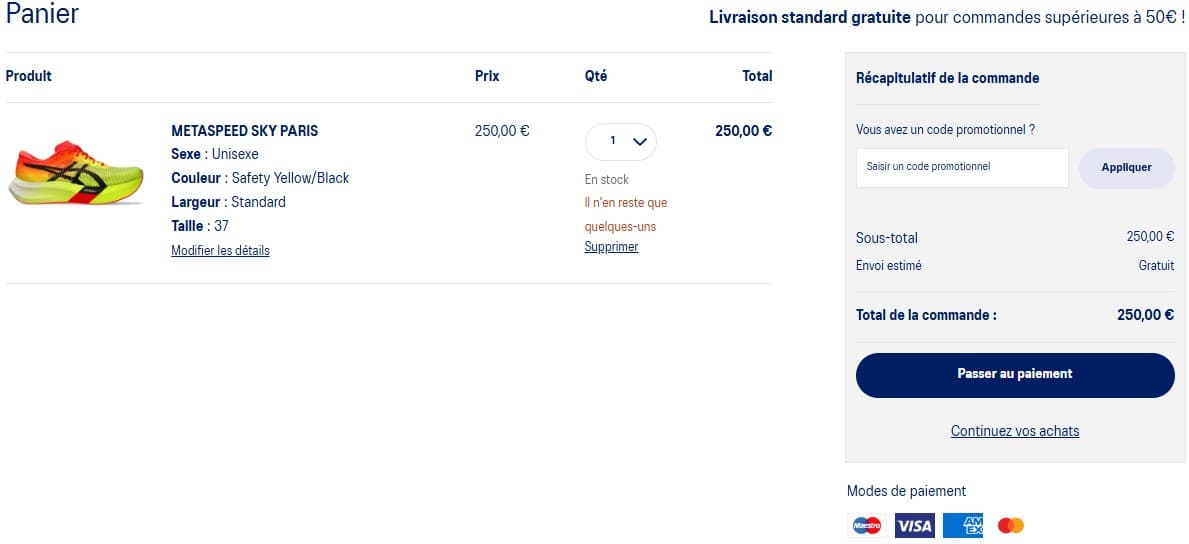This screenshot has width=1189, height=544.
Task: Remove item with the Supprimer link
Action: [x=611, y=247]
